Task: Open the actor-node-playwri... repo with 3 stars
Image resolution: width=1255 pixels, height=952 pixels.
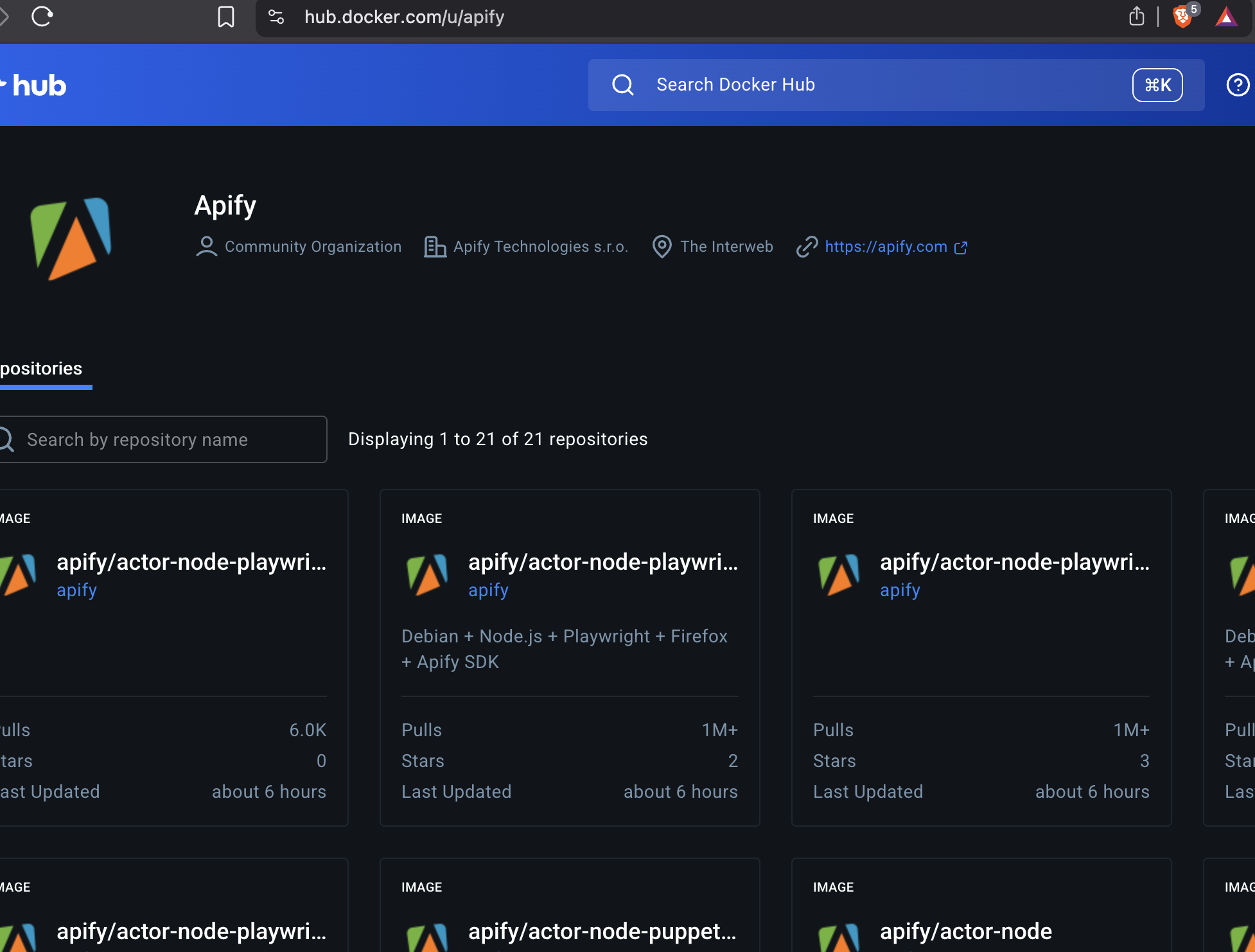Action: coord(1015,562)
